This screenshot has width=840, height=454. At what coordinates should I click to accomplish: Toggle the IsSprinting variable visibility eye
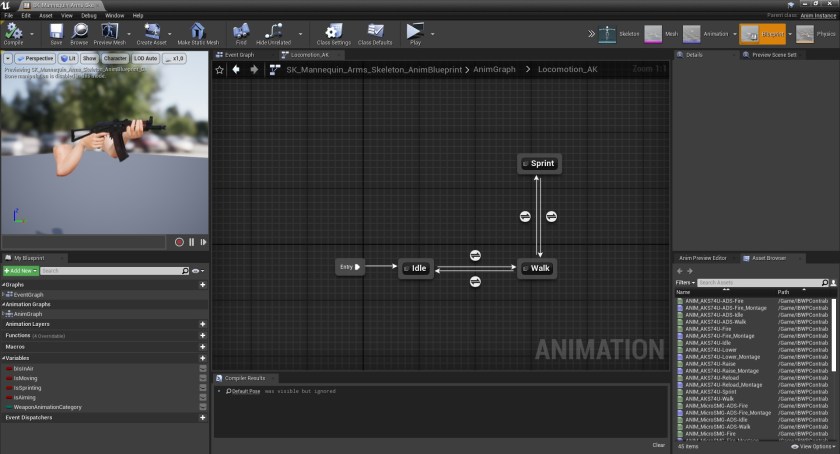203,388
